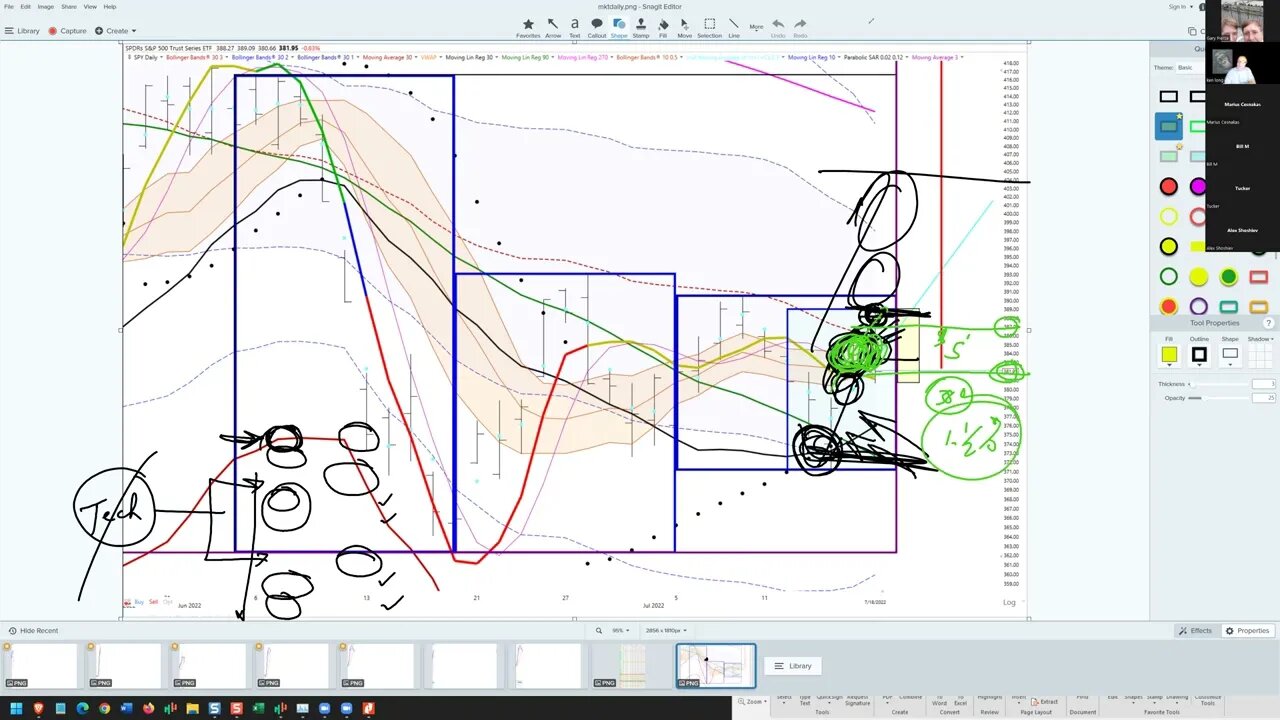Screen dimensions: 1280x720
Task: Click the magnifier zoom icon below canvas
Action: [599, 631]
